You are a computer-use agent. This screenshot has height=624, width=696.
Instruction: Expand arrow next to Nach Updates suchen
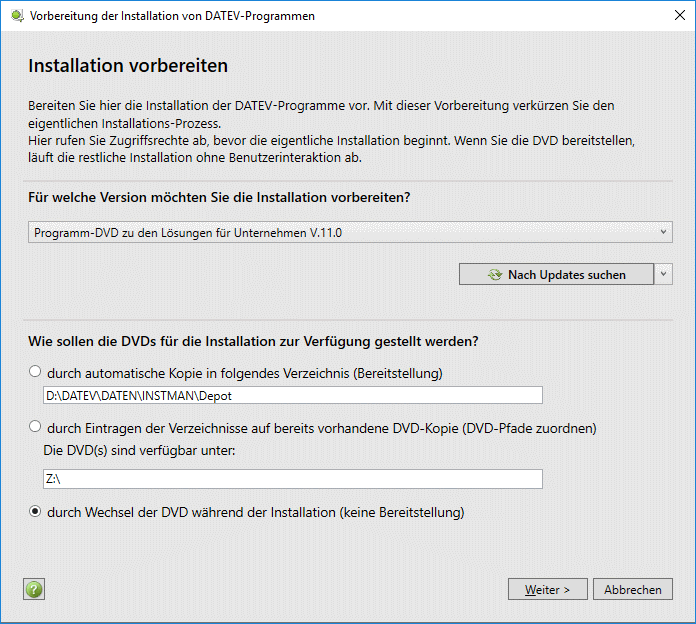pos(664,274)
